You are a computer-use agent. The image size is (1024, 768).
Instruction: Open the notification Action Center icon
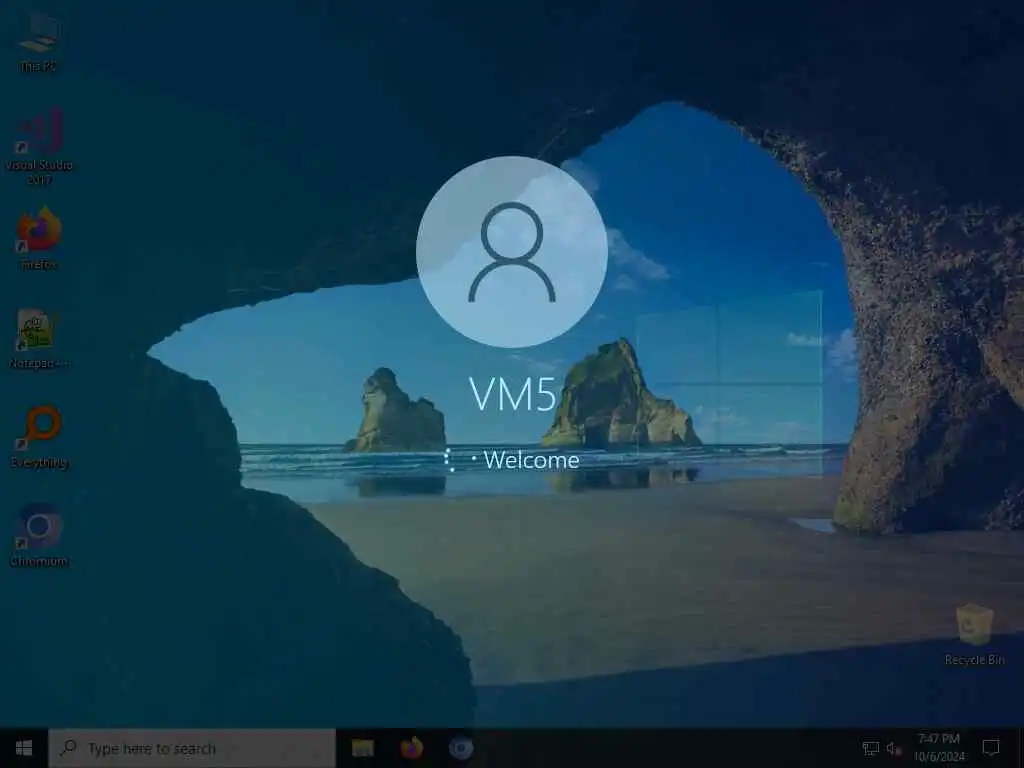[x=991, y=748]
